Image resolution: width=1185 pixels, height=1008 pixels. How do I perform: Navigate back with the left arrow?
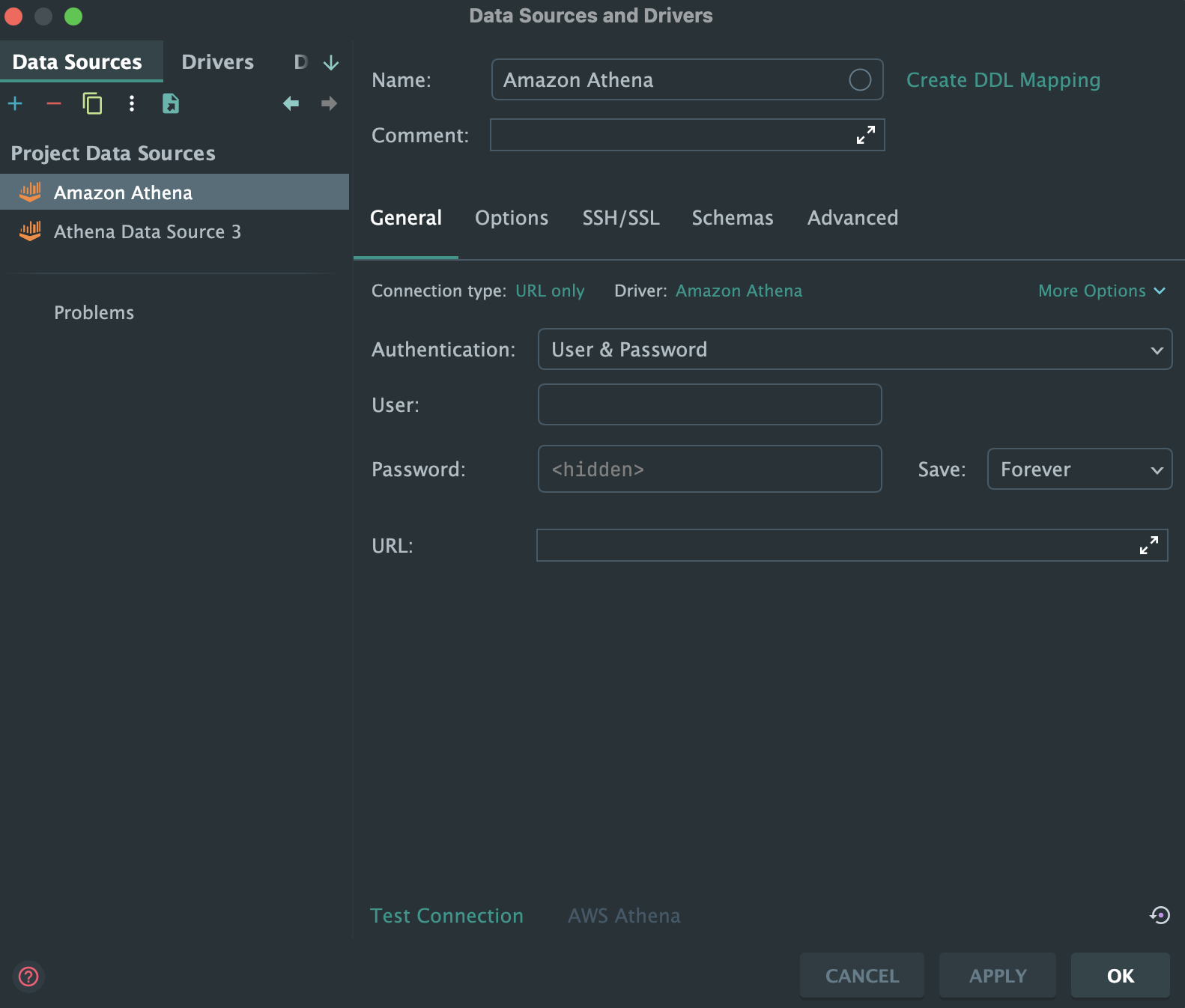291,103
